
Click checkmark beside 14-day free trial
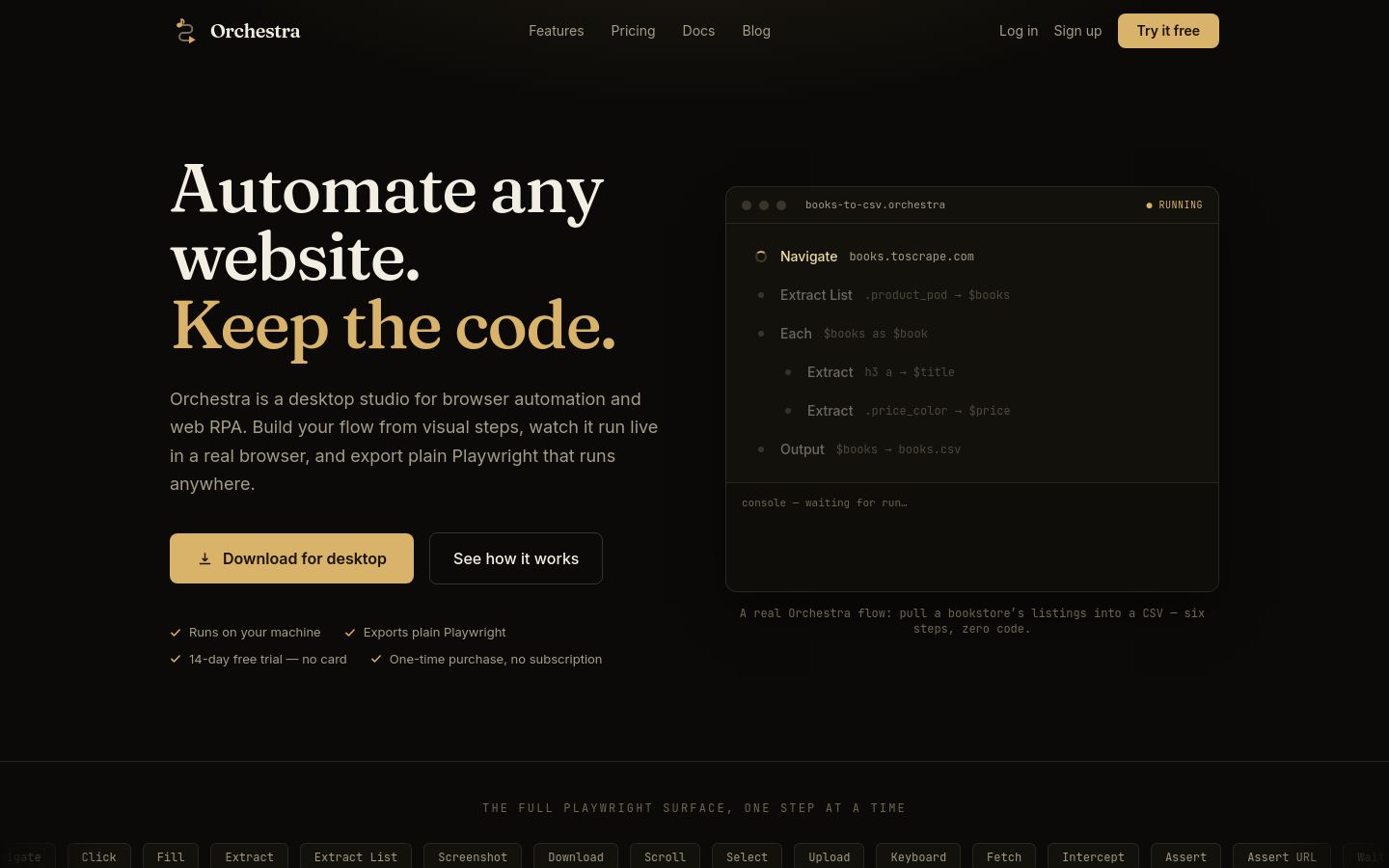[176, 660]
